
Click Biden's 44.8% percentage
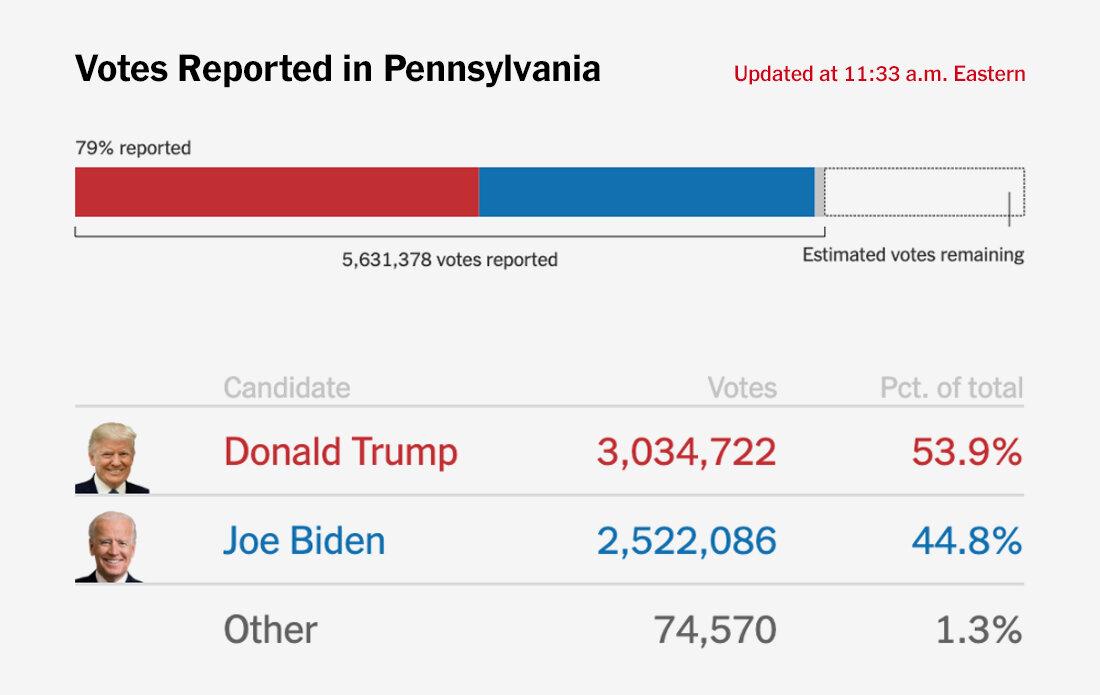pos(966,541)
